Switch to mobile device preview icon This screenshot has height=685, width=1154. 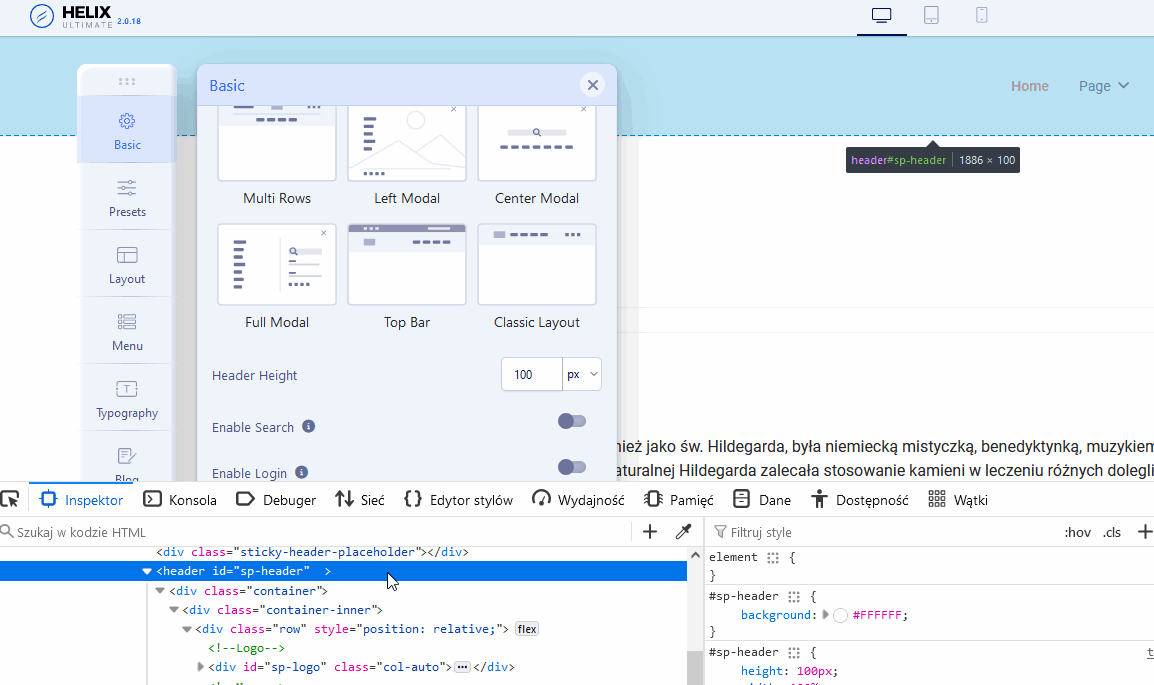click(x=981, y=15)
